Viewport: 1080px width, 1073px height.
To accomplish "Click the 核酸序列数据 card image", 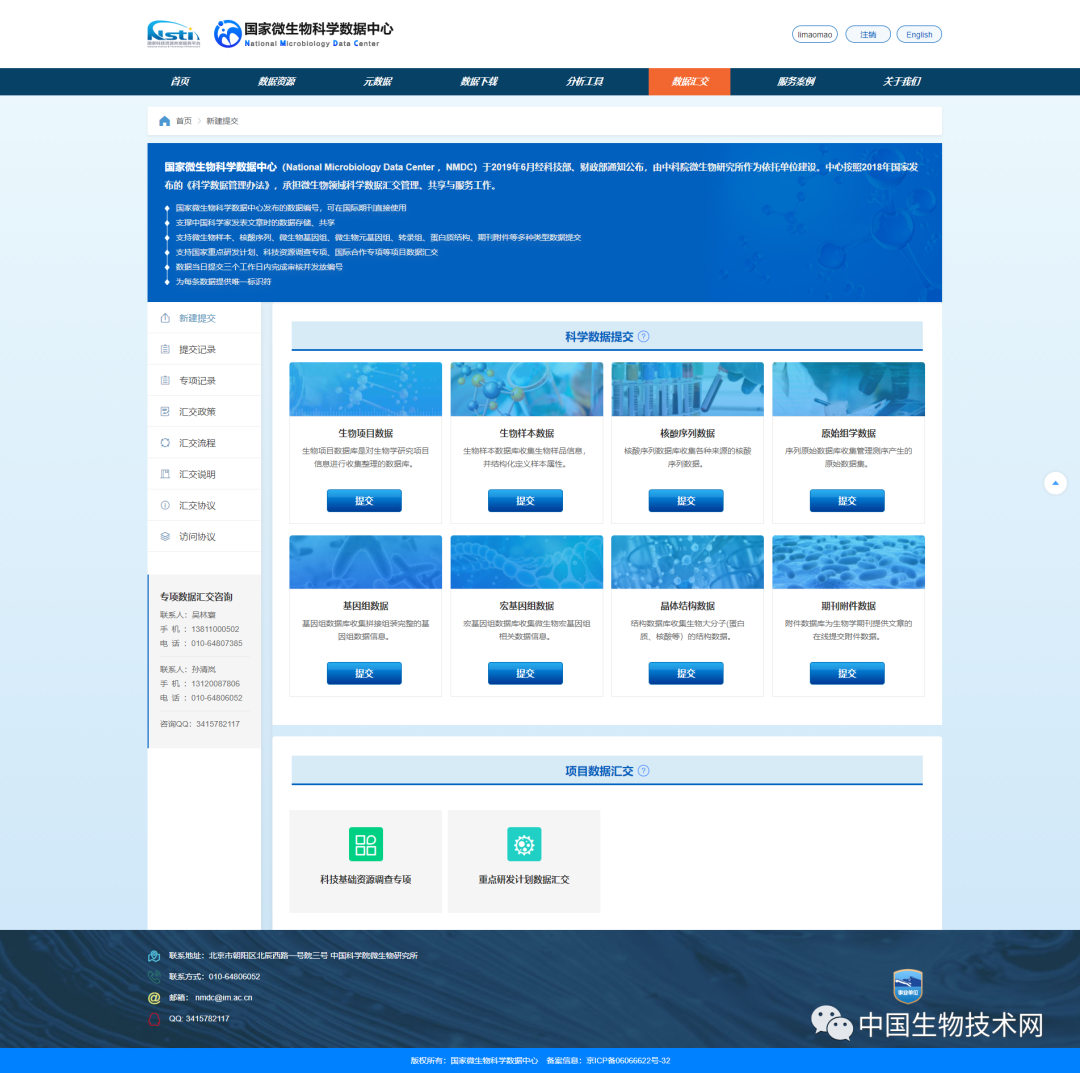I will click(x=687, y=390).
